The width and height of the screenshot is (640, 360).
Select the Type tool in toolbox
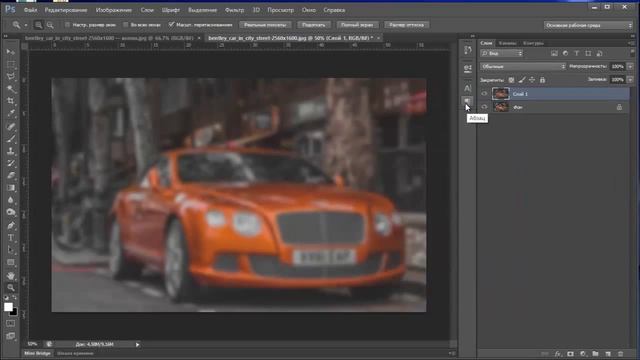click(x=11, y=238)
